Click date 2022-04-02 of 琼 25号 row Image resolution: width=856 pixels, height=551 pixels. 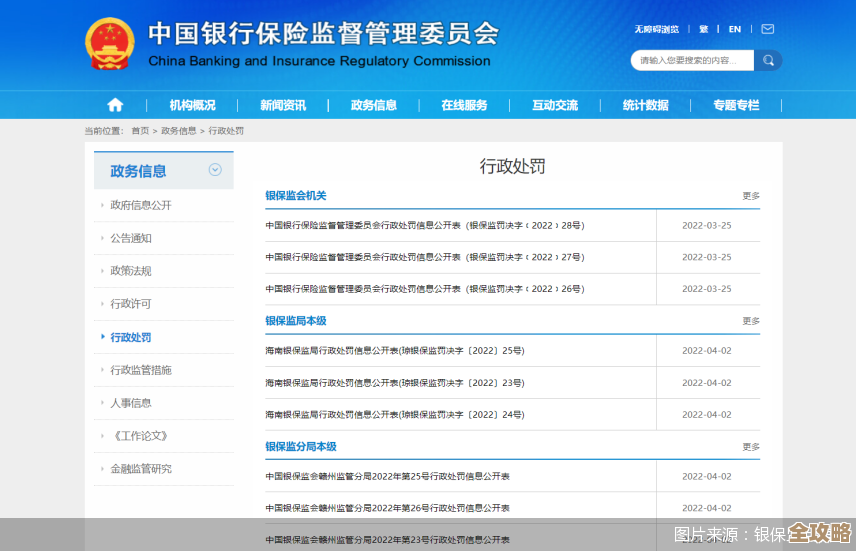click(x=706, y=351)
